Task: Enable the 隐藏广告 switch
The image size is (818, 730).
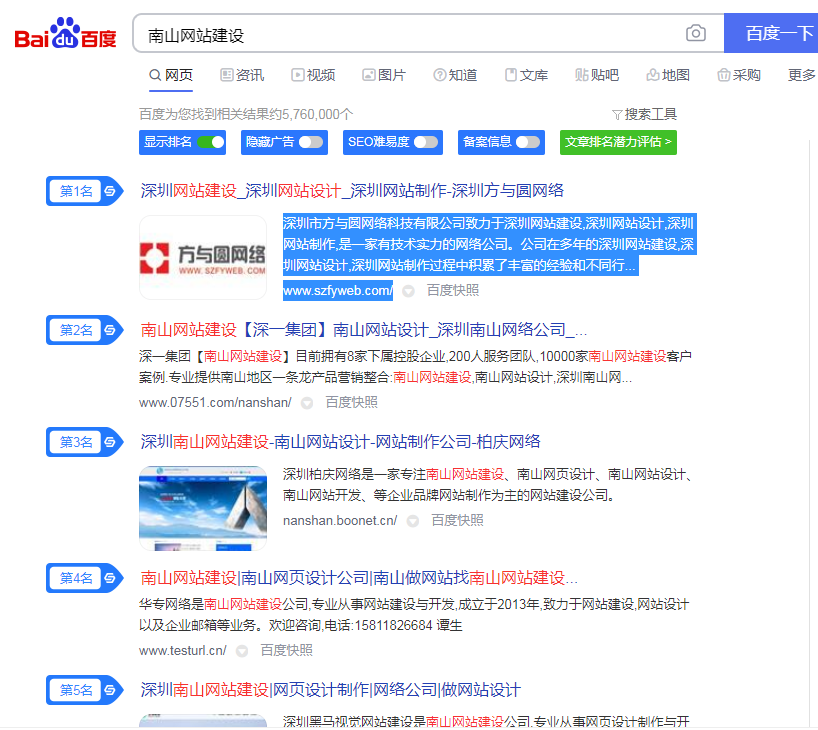Action: tap(311, 142)
